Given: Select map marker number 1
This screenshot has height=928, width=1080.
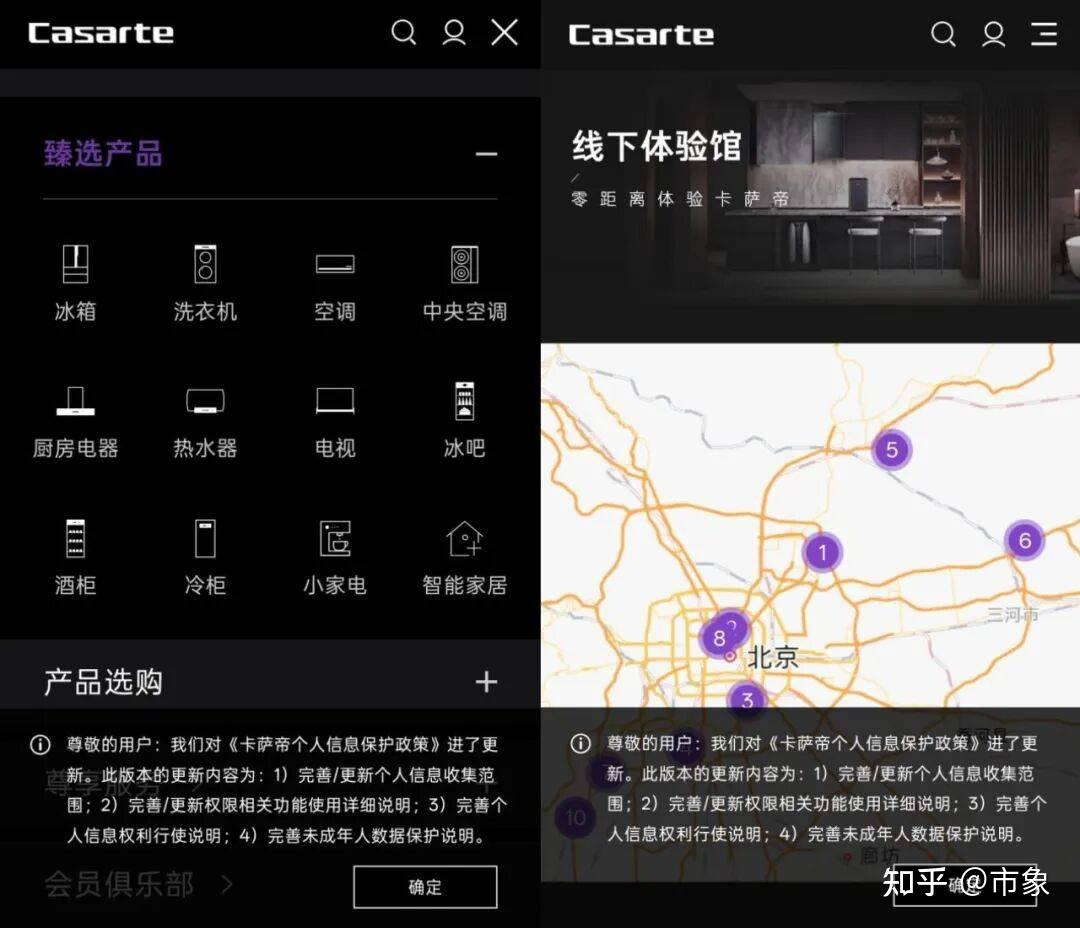Looking at the screenshot, I should [x=822, y=552].
